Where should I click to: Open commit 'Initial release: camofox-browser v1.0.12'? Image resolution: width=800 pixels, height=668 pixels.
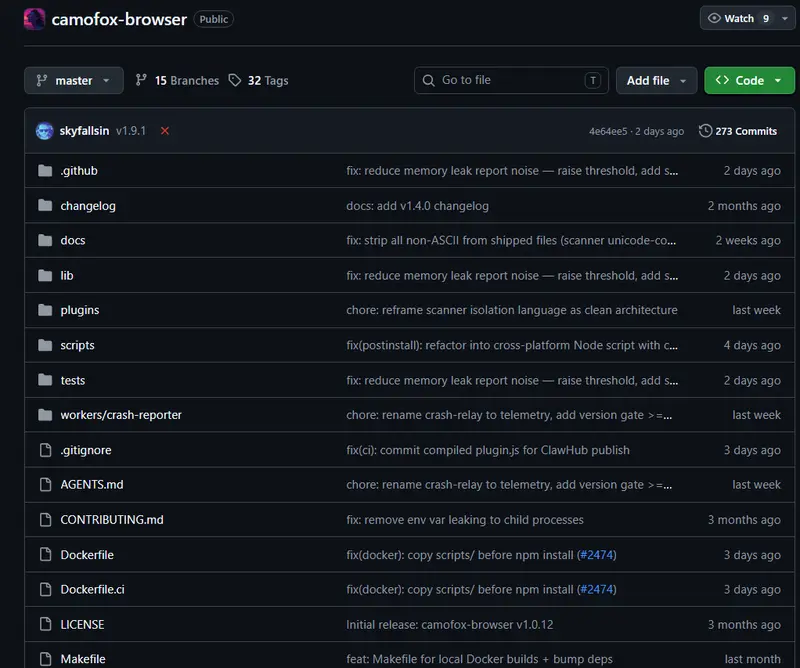[x=449, y=625]
